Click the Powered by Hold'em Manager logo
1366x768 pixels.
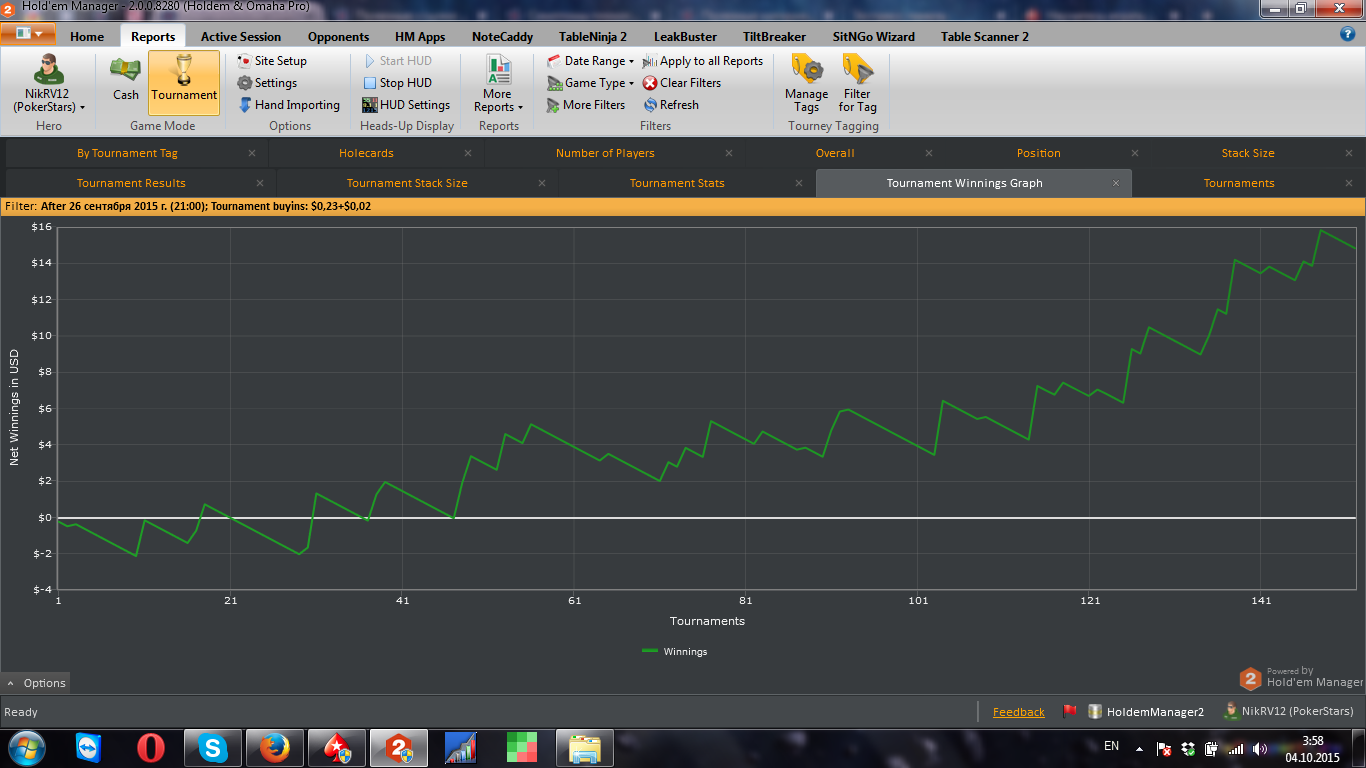(x=1301, y=678)
